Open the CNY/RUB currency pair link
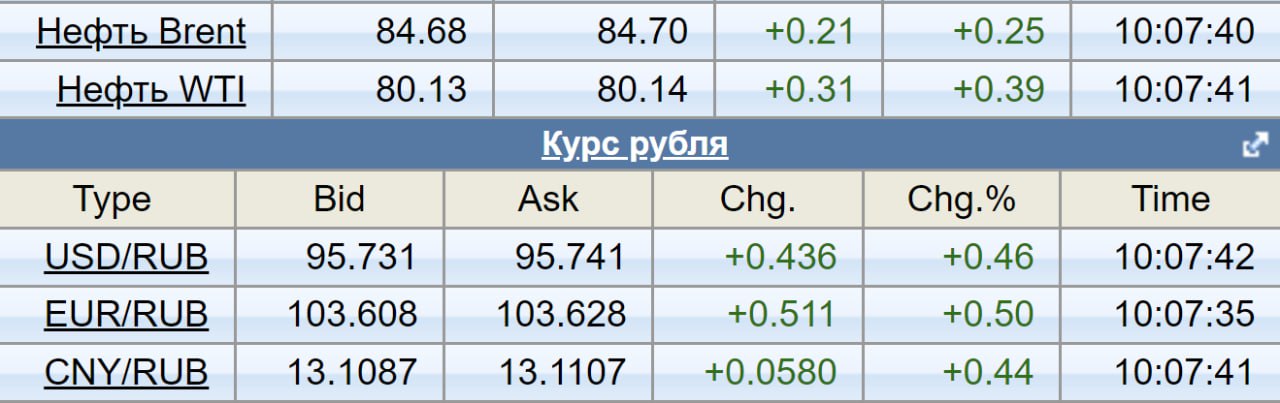This screenshot has width=1280, height=403. point(126,373)
